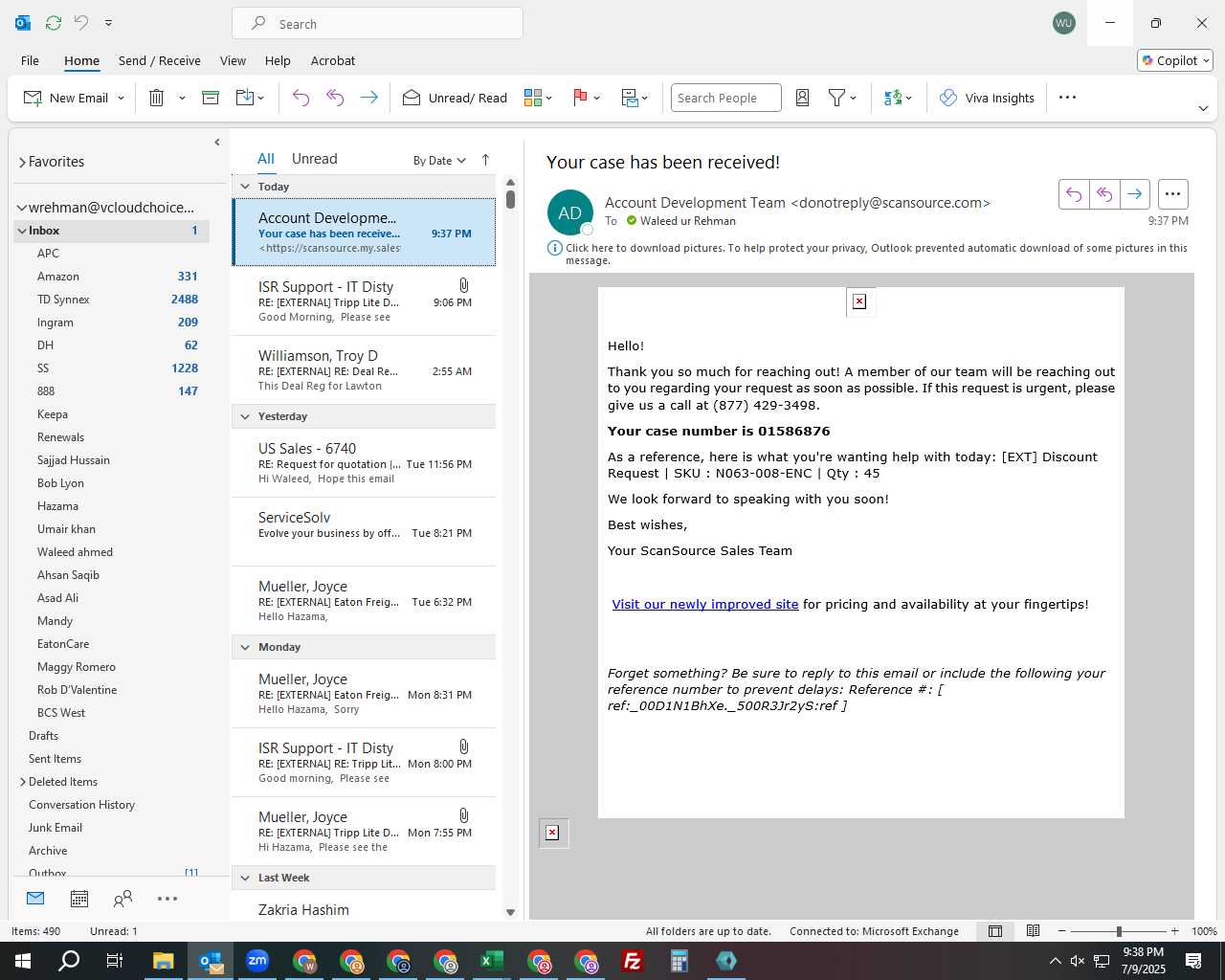Click Reply All icon in reading pane header
This screenshot has height=980, width=1225.
click(1104, 194)
